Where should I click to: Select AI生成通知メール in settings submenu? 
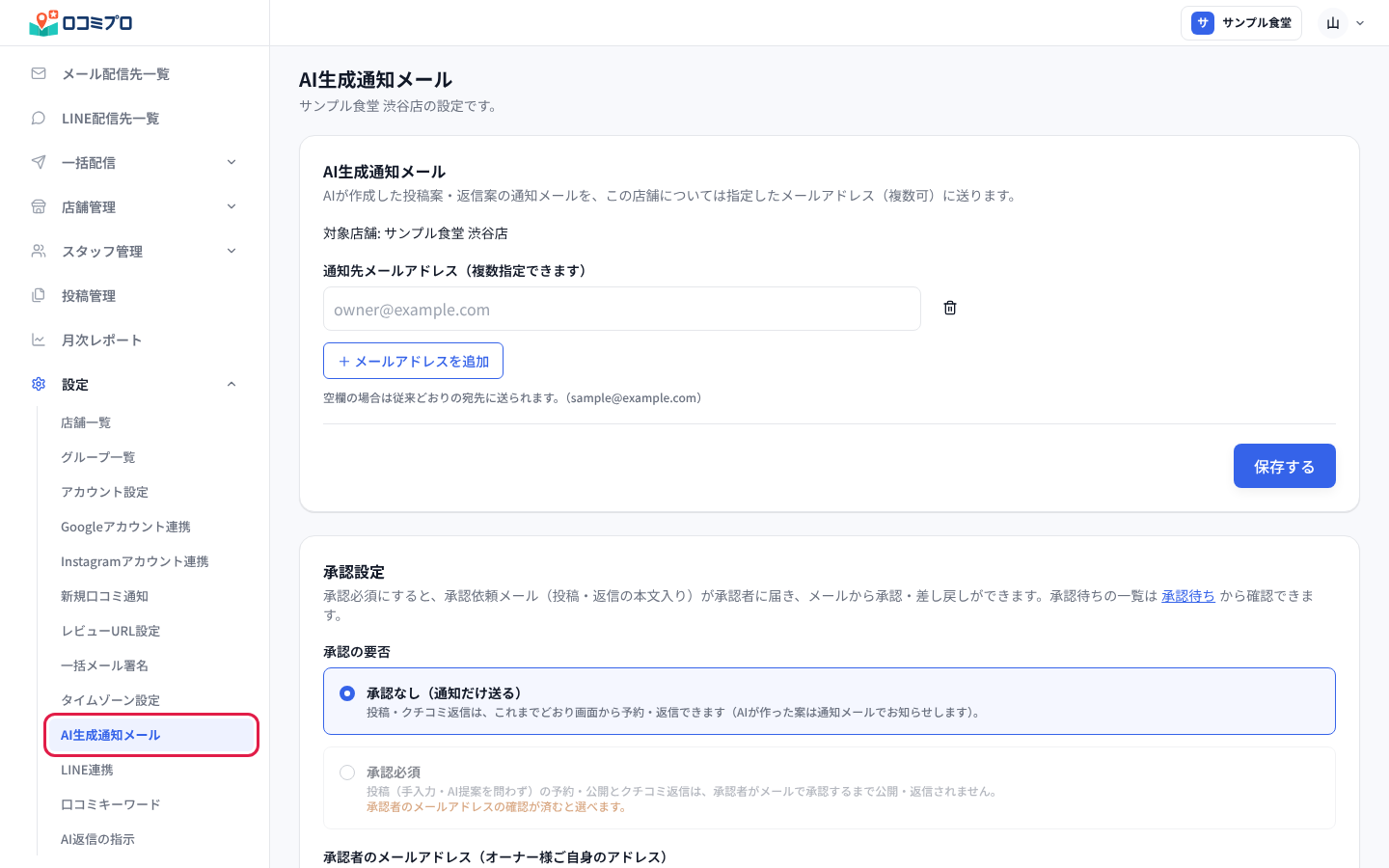pos(151,735)
